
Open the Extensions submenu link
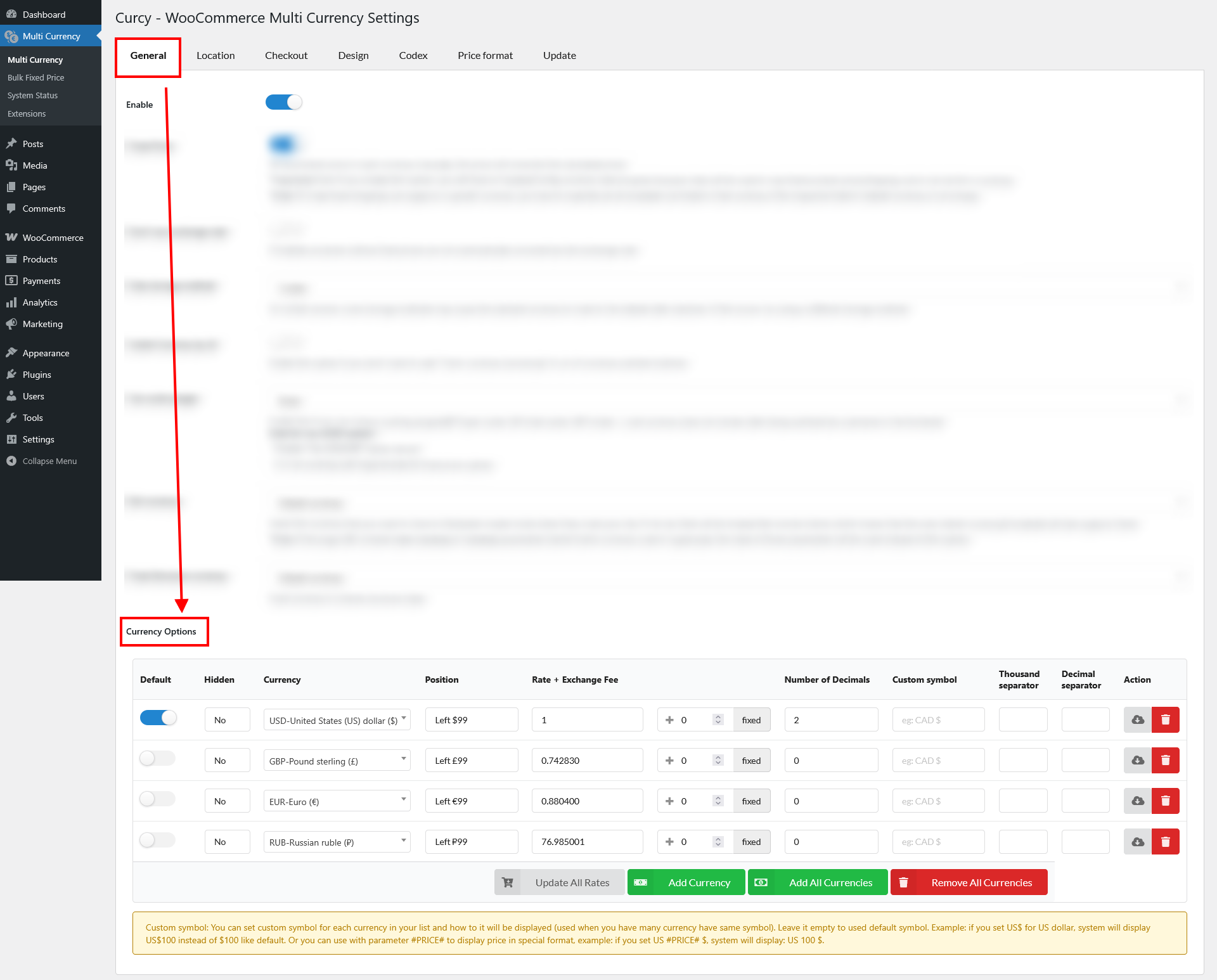tap(27, 113)
